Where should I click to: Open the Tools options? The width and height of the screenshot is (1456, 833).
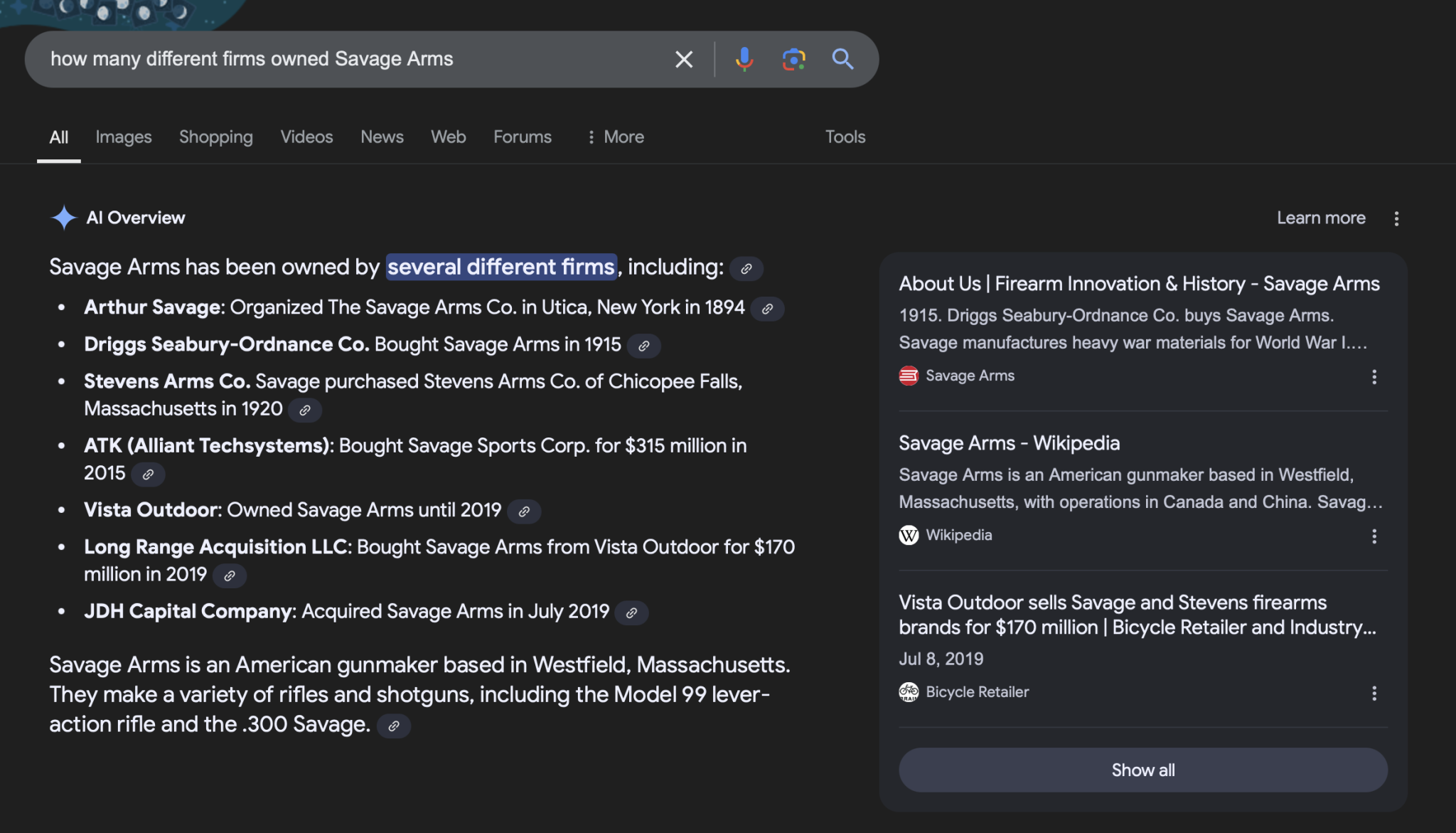click(x=845, y=137)
